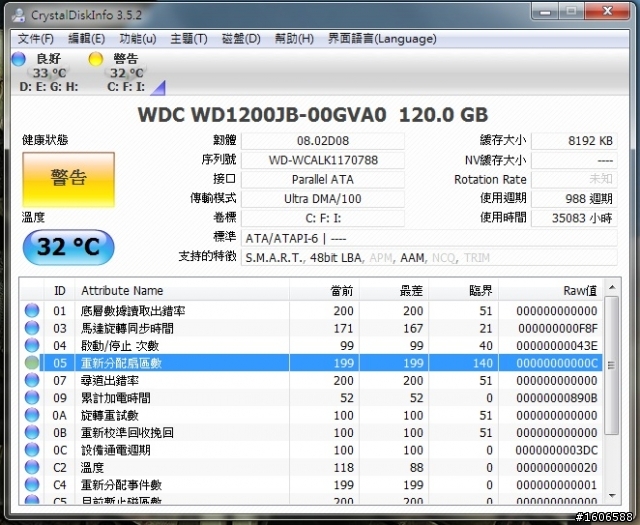Viewport: 640px width, 525px height.
Task: Select the 溫度 attribute name in C2 row
Action: [x=92, y=468]
